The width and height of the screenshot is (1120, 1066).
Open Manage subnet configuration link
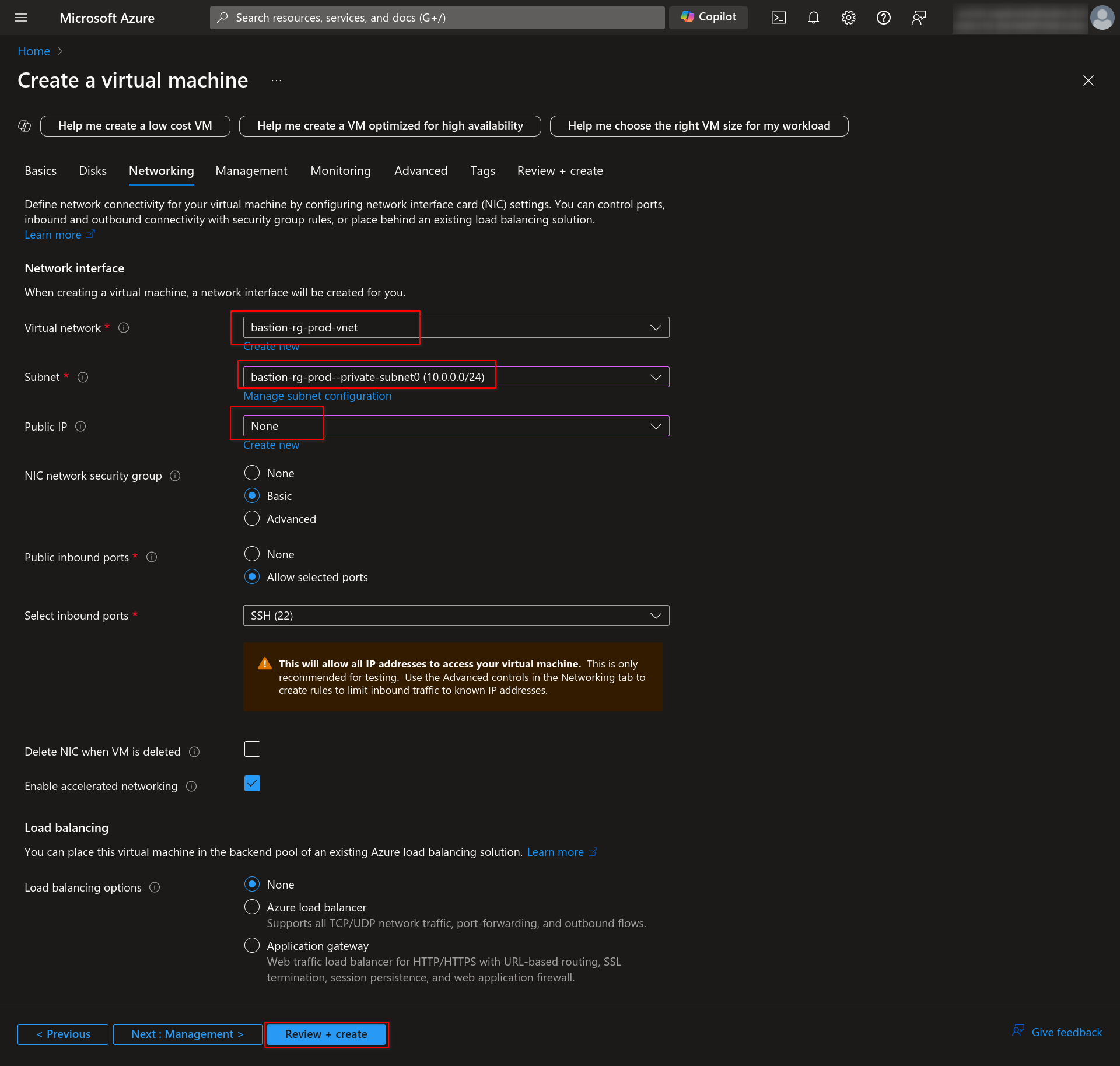click(317, 396)
